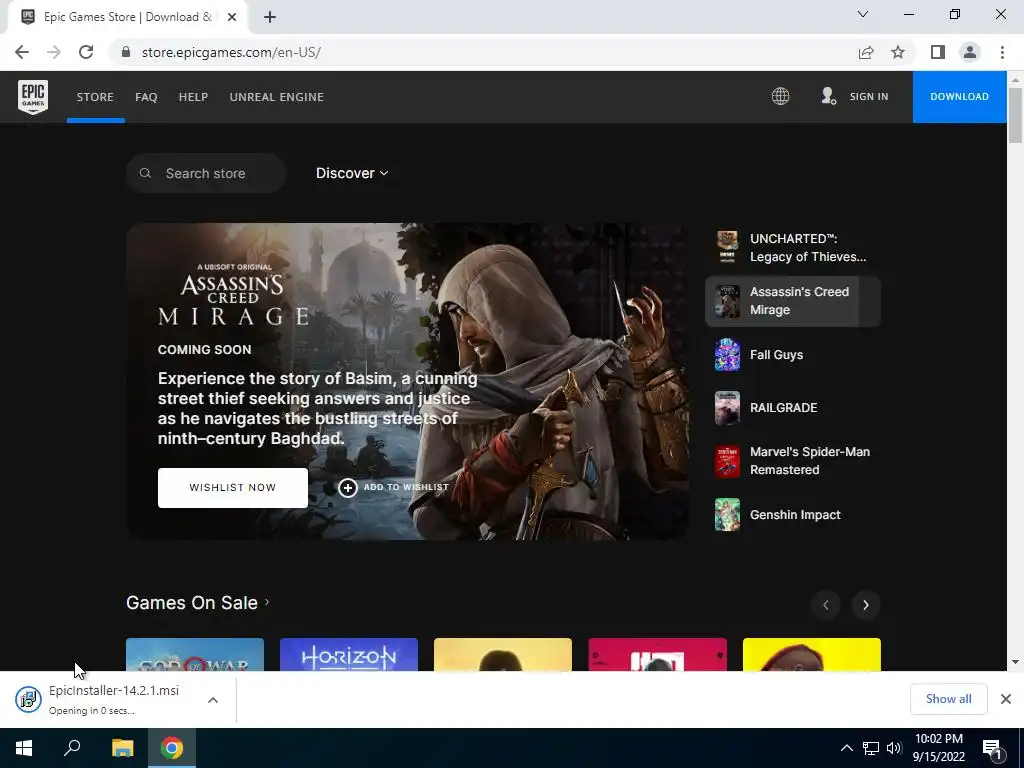Close the downloads bar
The image size is (1024, 768).
coord(1006,699)
